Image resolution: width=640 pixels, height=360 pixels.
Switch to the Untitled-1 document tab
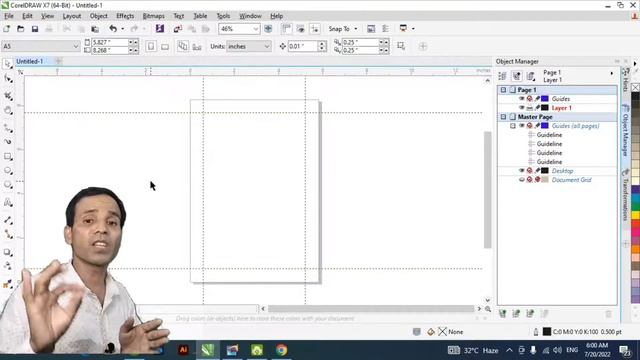point(30,61)
